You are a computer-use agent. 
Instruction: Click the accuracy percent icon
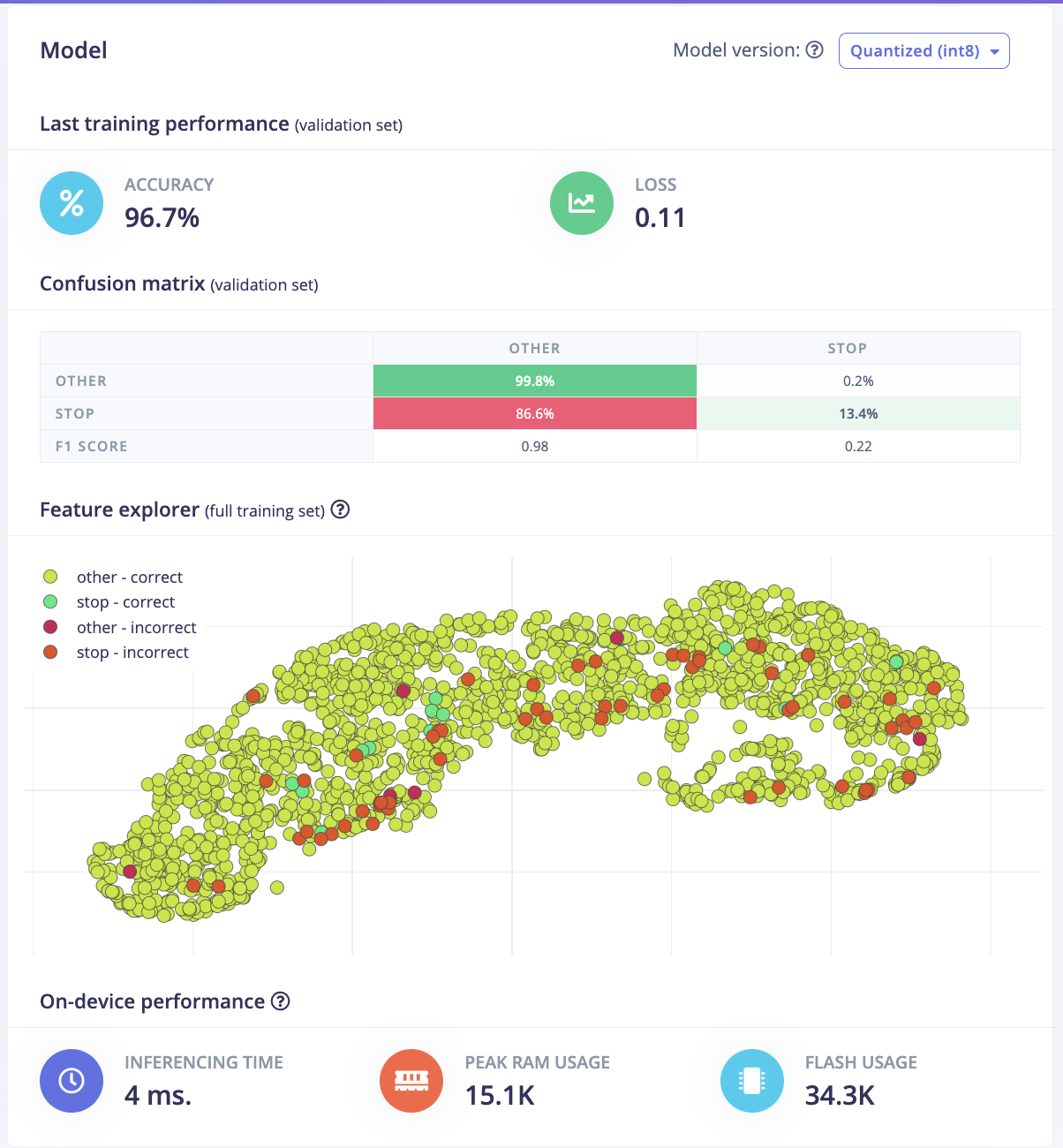pyautogui.click(x=72, y=203)
